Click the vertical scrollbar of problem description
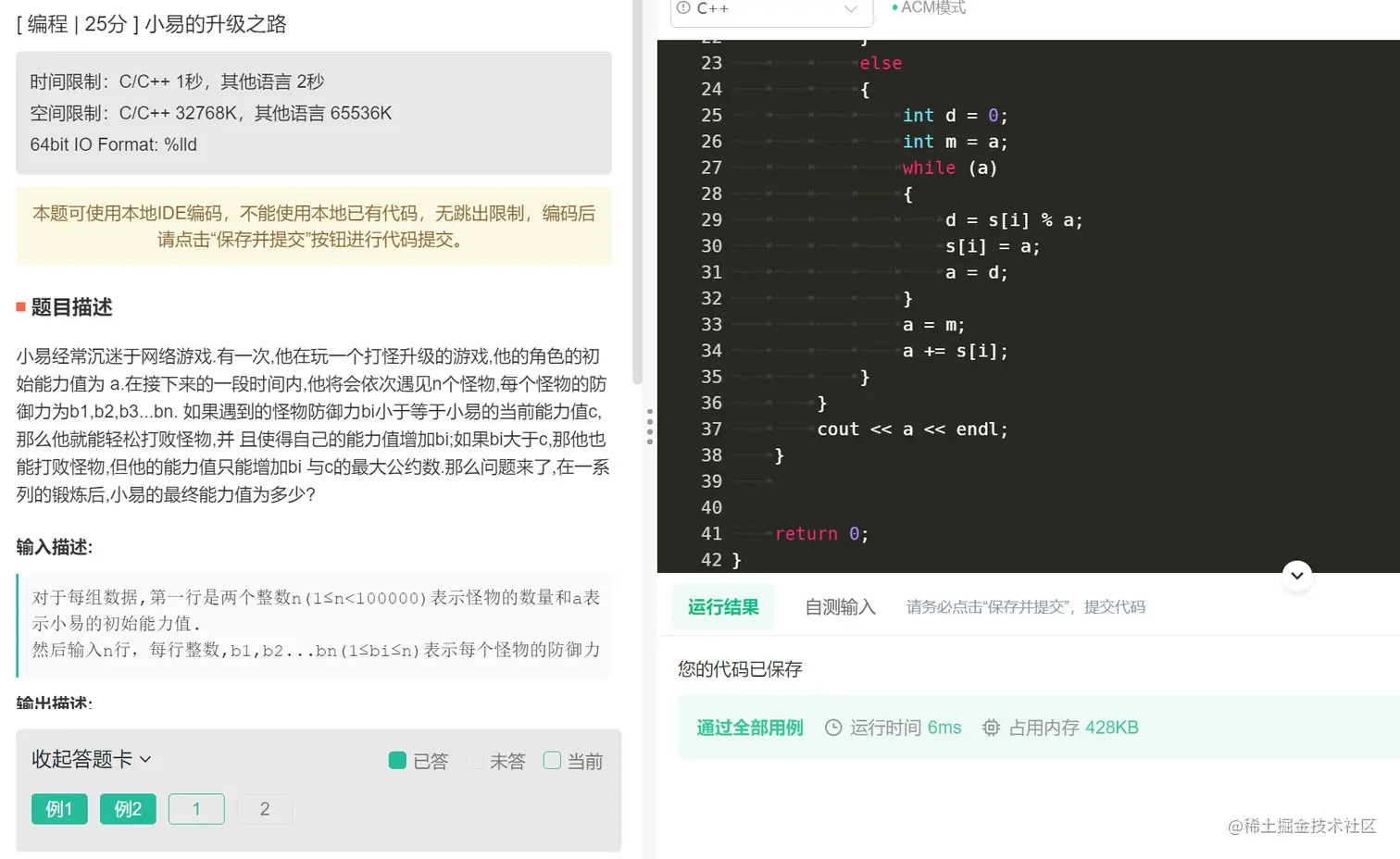1400x859 pixels. click(x=637, y=193)
